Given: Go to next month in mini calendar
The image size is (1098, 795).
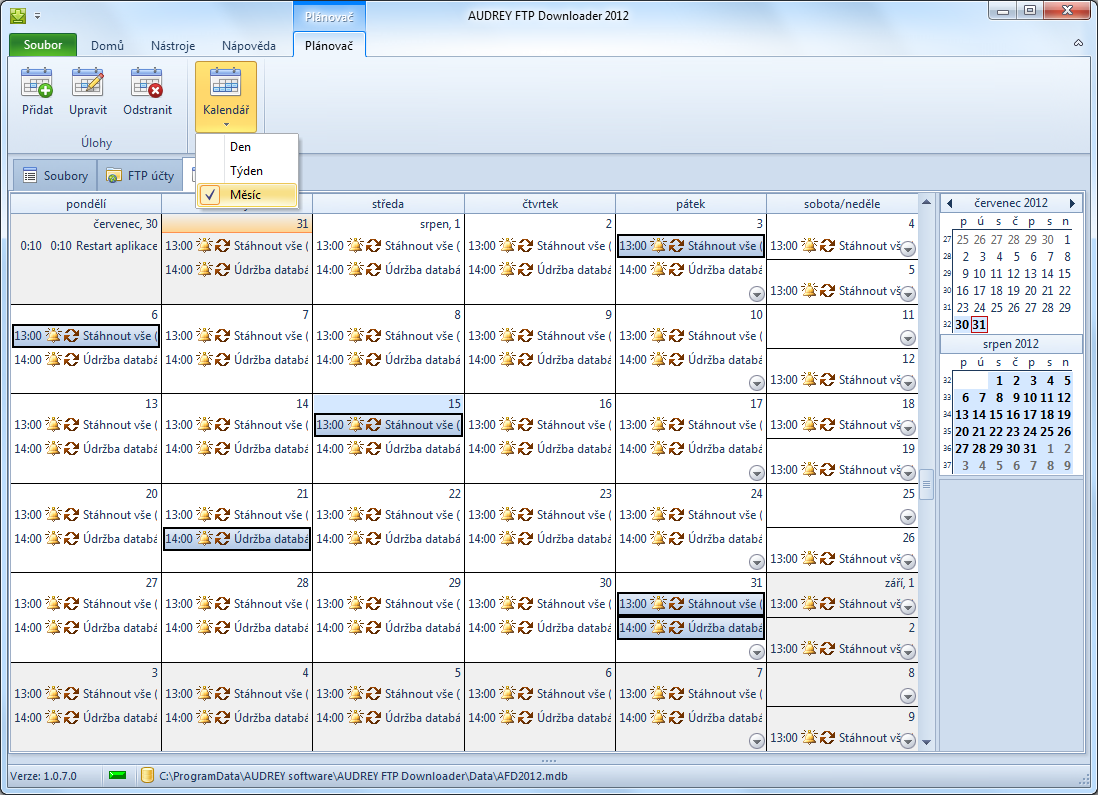Looking at the screenshot, I should [x=1072, y=203].
